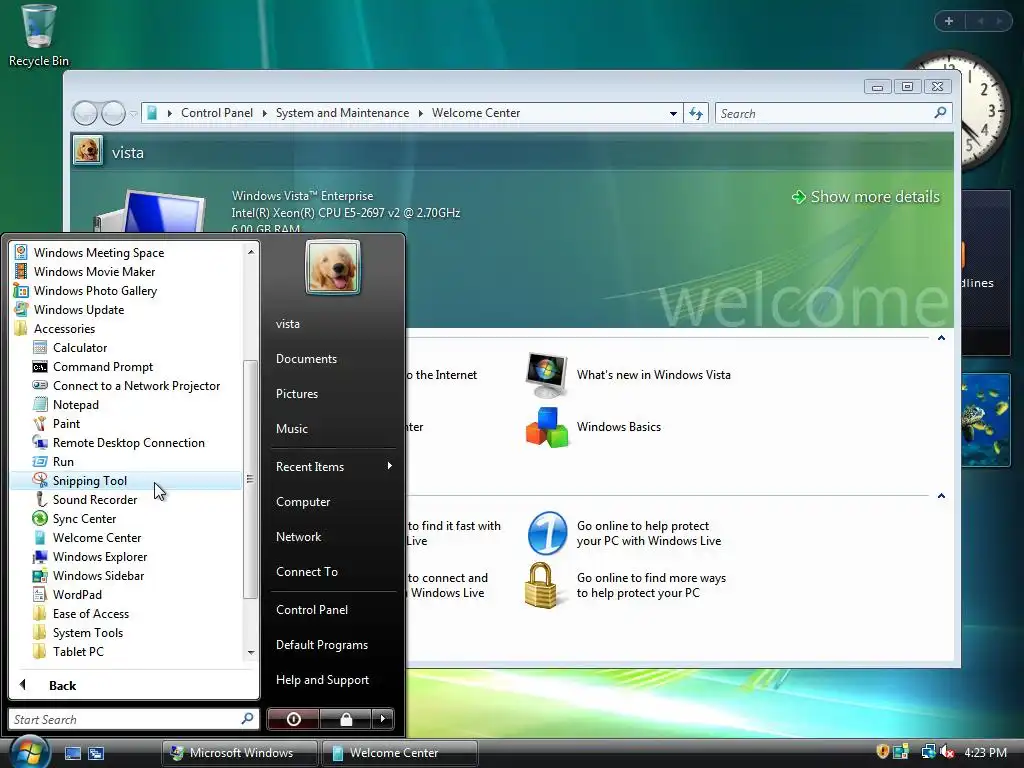Open Computer from Start menu
This screenshot has height=768, width=1024.
[x=303, y=502]
